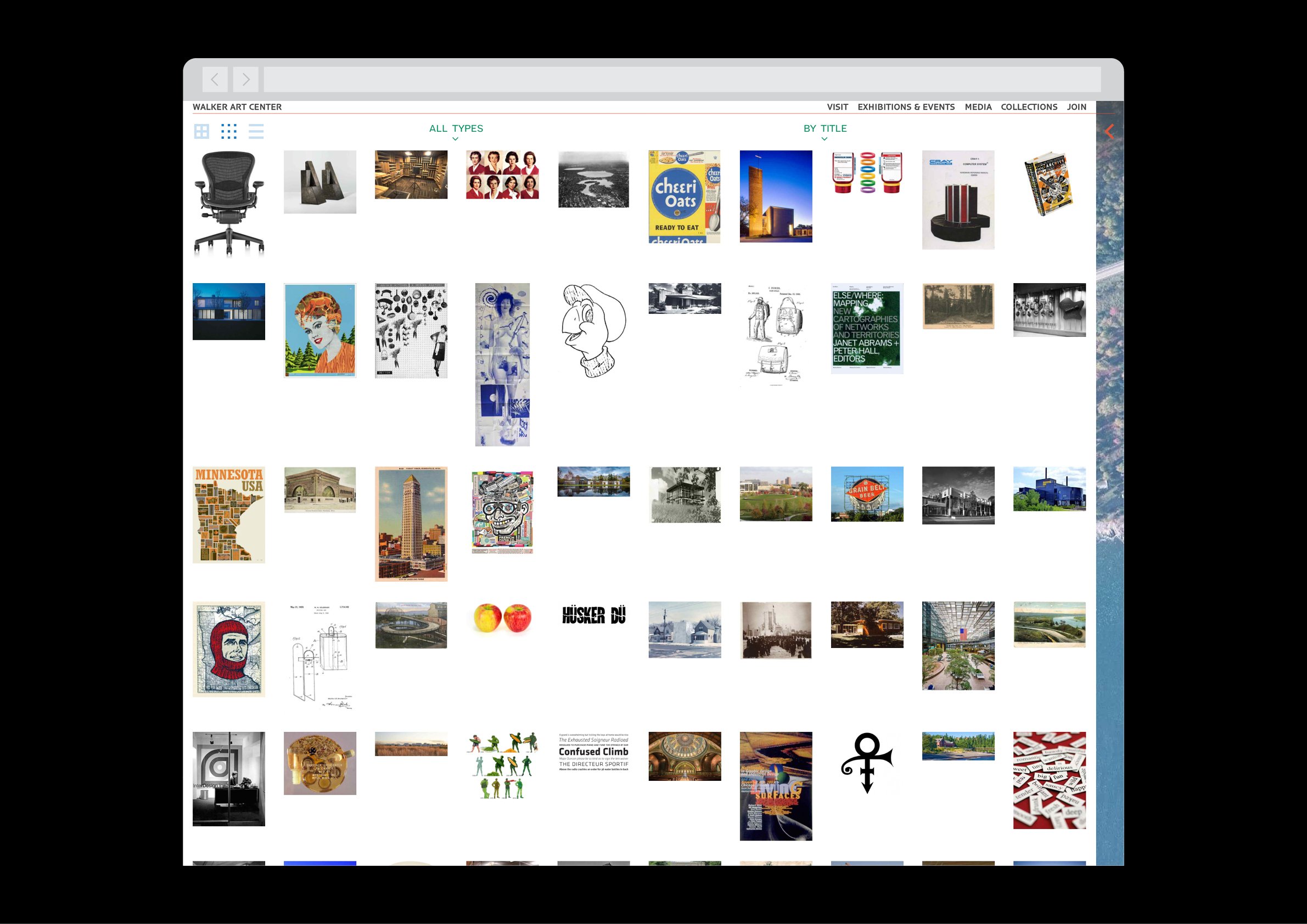Open the VISIT menu item
The image size is (1307, 924).
point(837,107)
